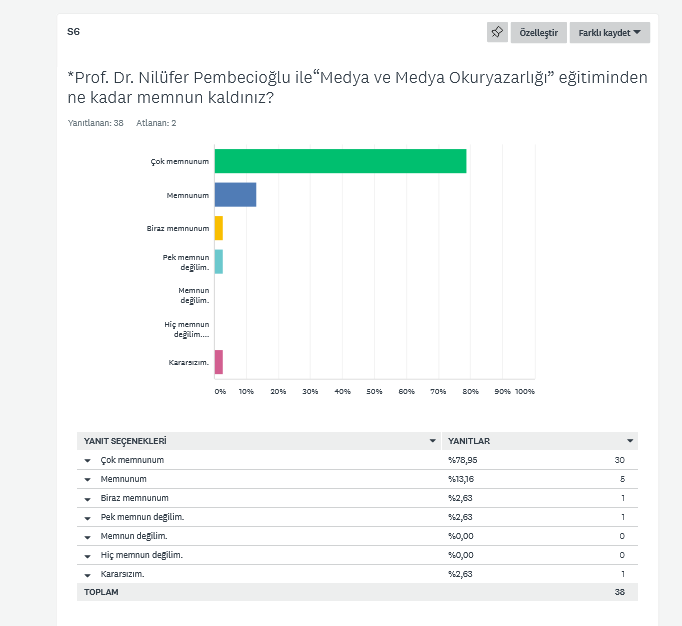Click the TOPLAM total row

[356, 592]
